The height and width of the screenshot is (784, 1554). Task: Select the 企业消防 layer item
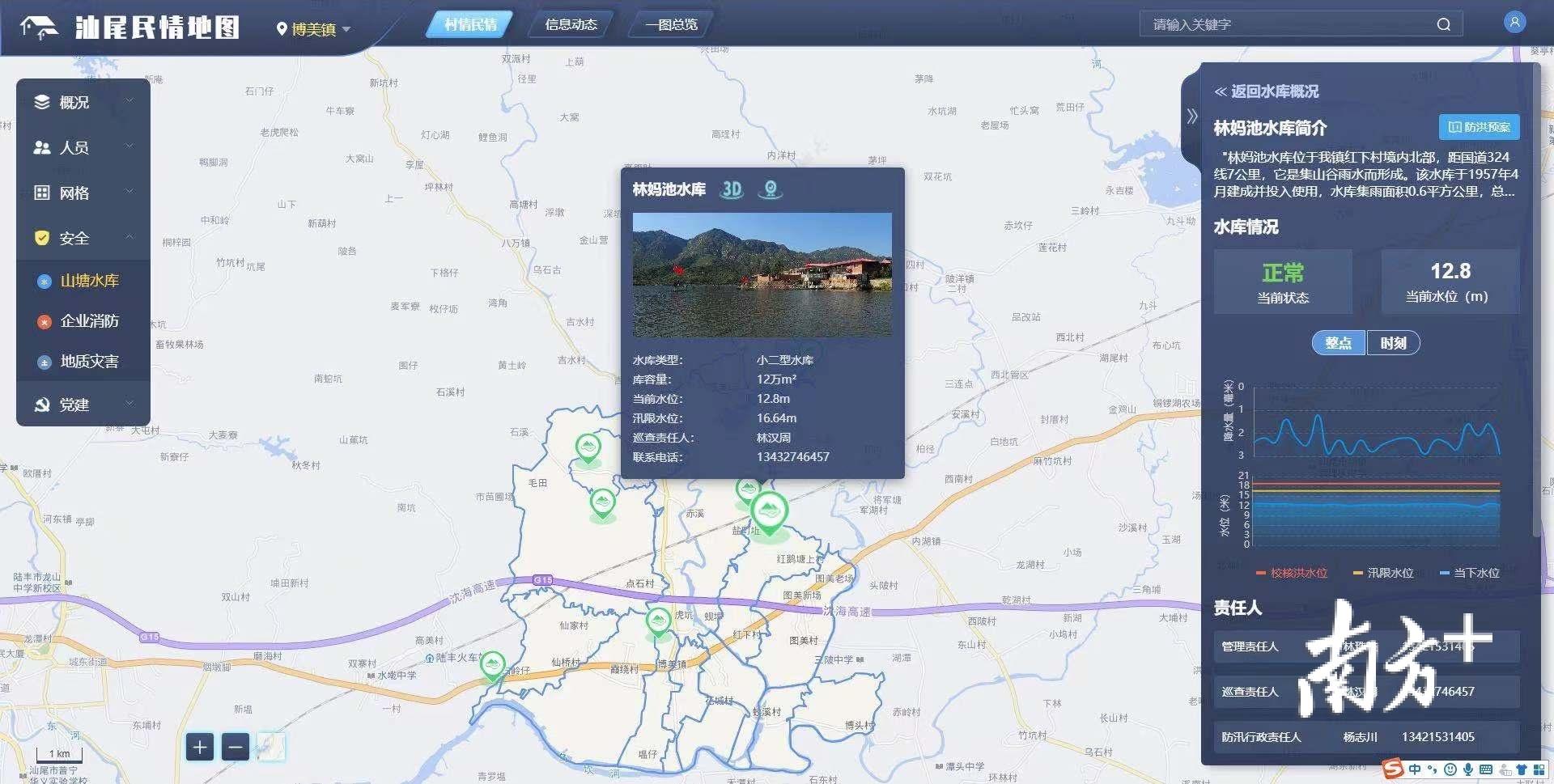coord(83,321)
